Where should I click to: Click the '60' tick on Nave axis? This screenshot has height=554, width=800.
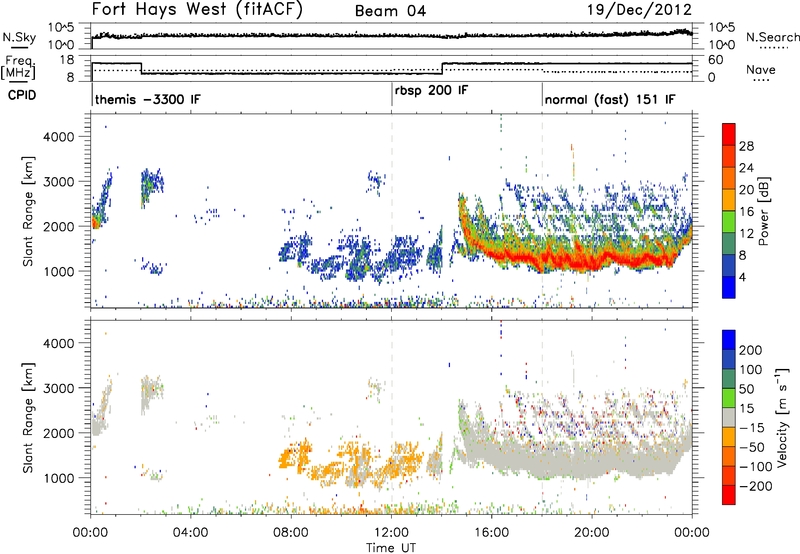716,60
